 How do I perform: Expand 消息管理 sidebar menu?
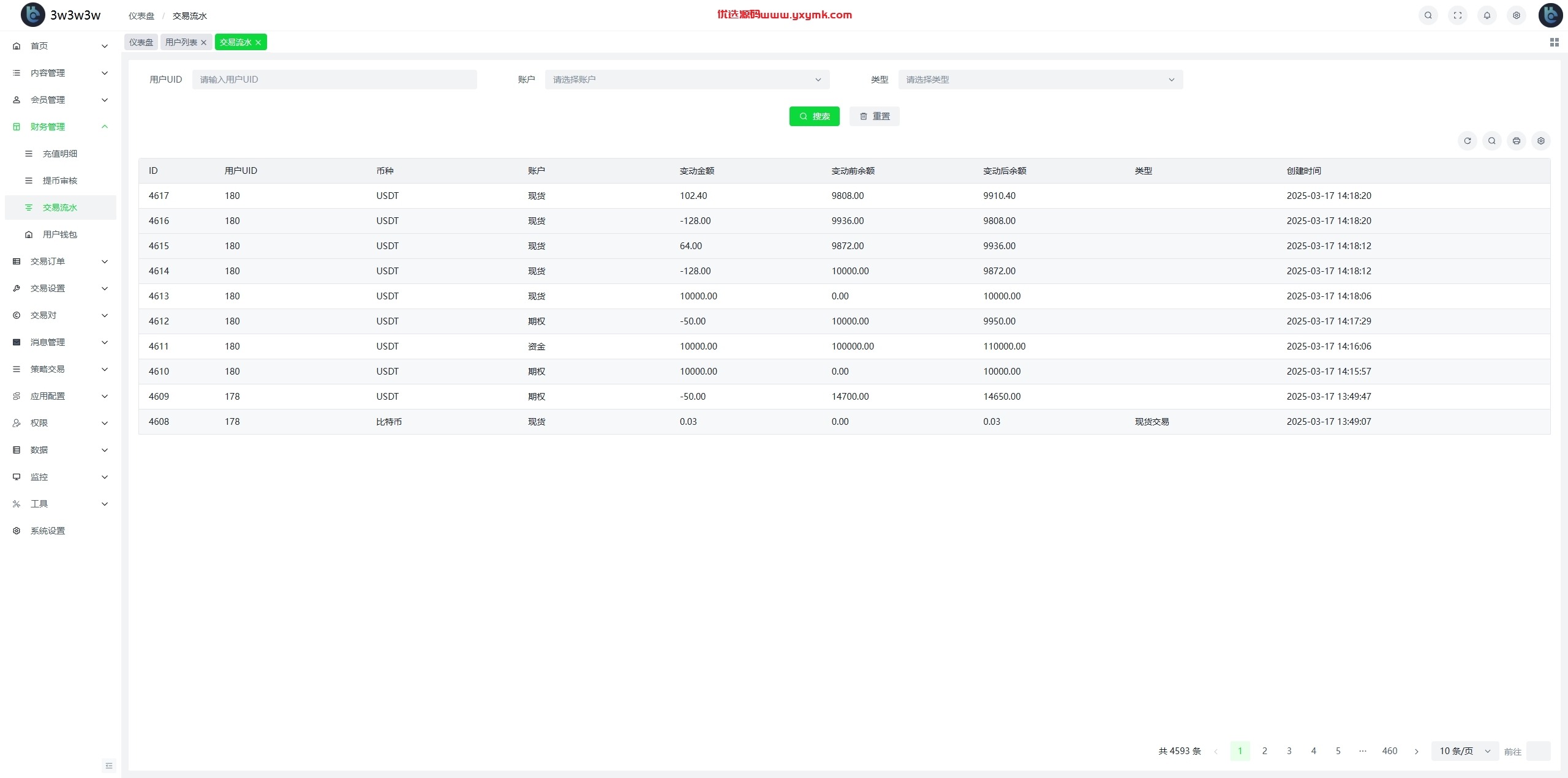point(60,342)
